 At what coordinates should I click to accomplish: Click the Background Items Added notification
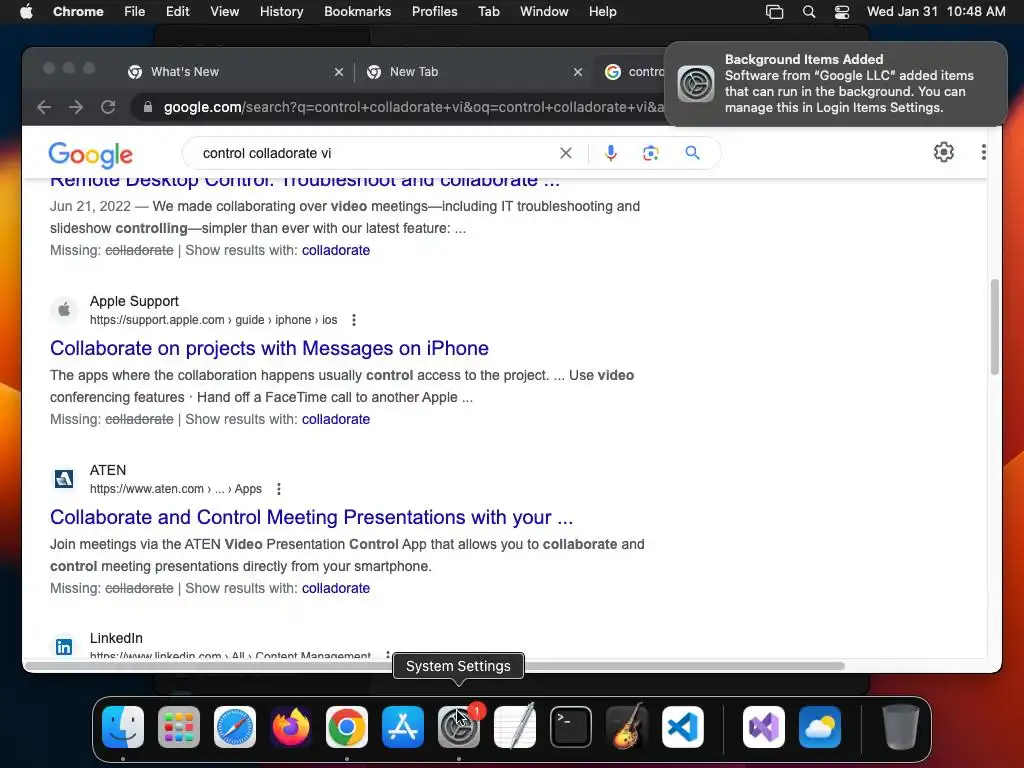(x=836, y=84)
